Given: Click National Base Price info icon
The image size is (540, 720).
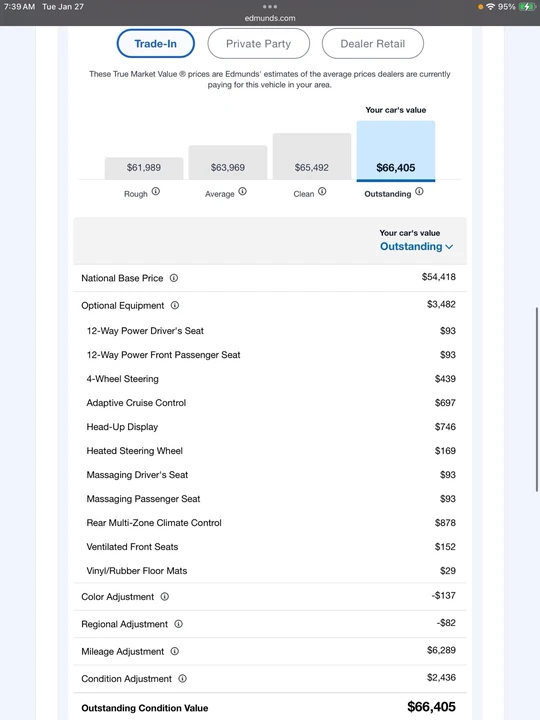Looking at the screenshot, I should click(174, 278).
